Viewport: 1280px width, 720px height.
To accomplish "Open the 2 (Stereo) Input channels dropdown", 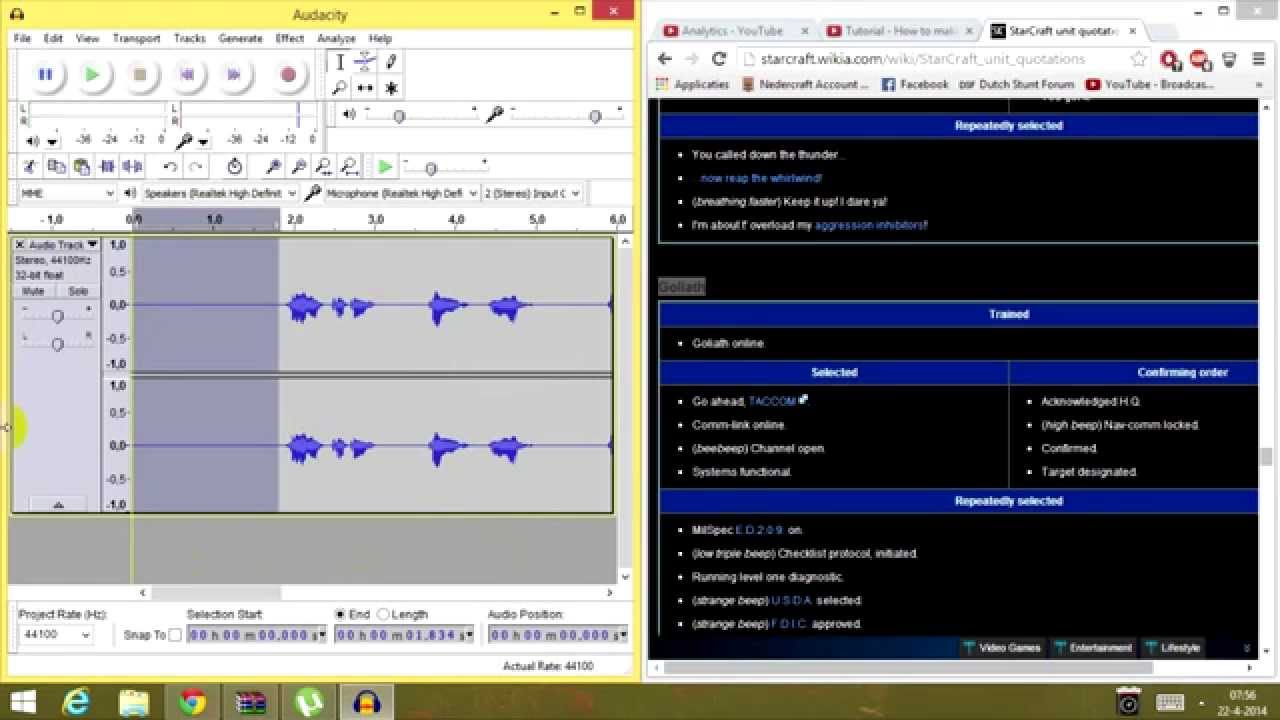I will [x=531, y=193].
